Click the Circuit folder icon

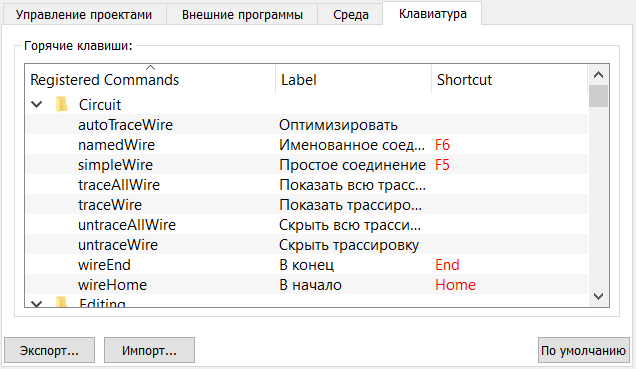click(x=62, y=105)
